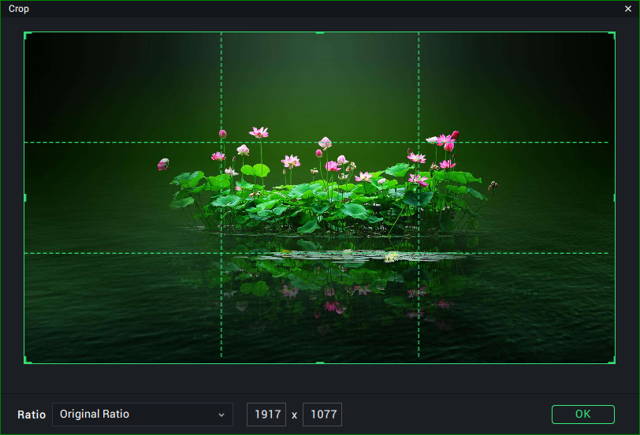
Task: Select the left-middle crop edge handle
Action: (25, 198)
